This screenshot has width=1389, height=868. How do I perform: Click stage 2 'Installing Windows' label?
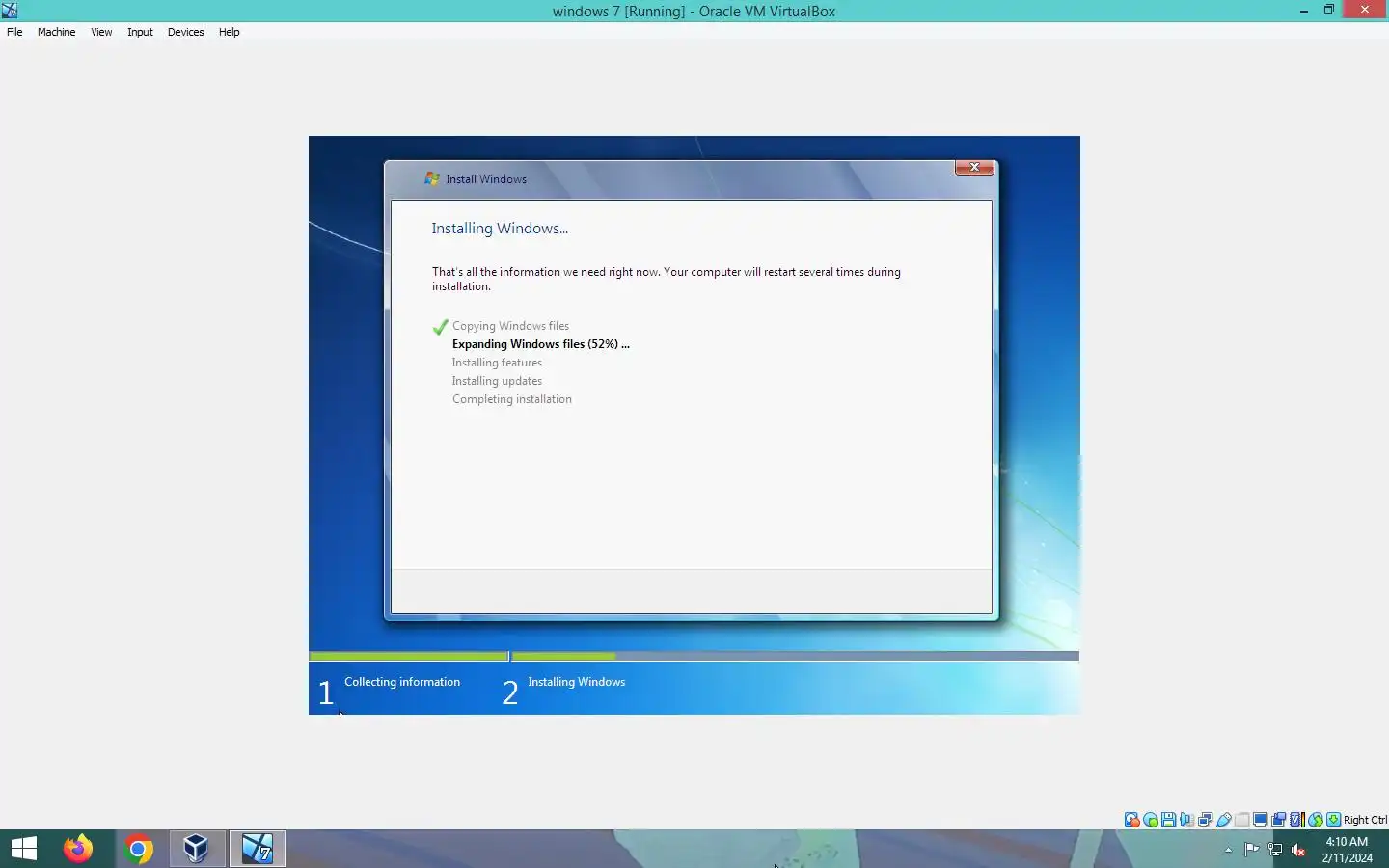click(576, 682)
